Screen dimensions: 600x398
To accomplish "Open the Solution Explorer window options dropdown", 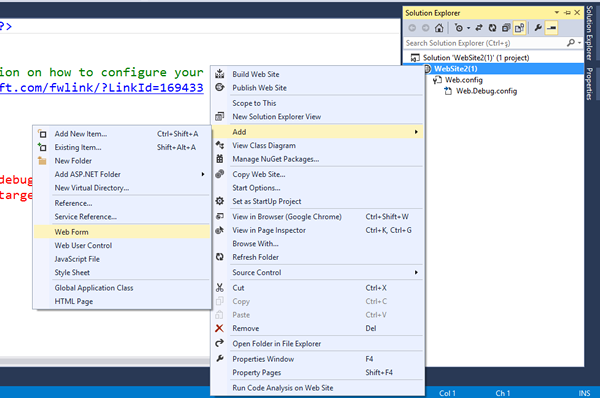I will (557, 13).
